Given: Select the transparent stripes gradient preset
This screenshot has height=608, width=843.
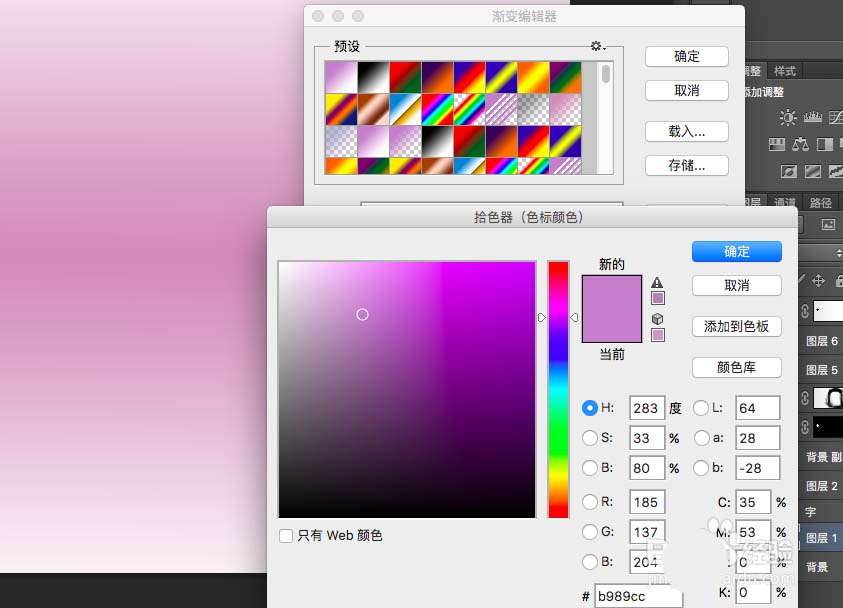Looking at the screenshot, I should click(502, 110).
